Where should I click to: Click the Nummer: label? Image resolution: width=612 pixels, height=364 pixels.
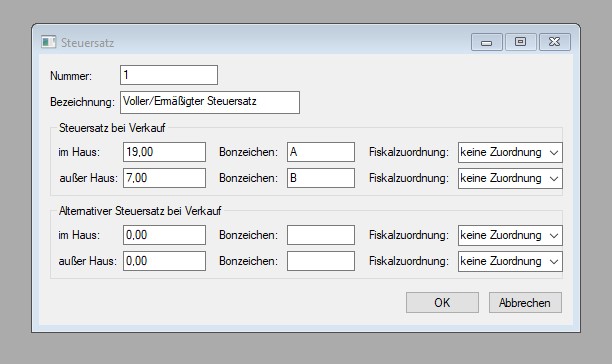click(x=71, y=76)
